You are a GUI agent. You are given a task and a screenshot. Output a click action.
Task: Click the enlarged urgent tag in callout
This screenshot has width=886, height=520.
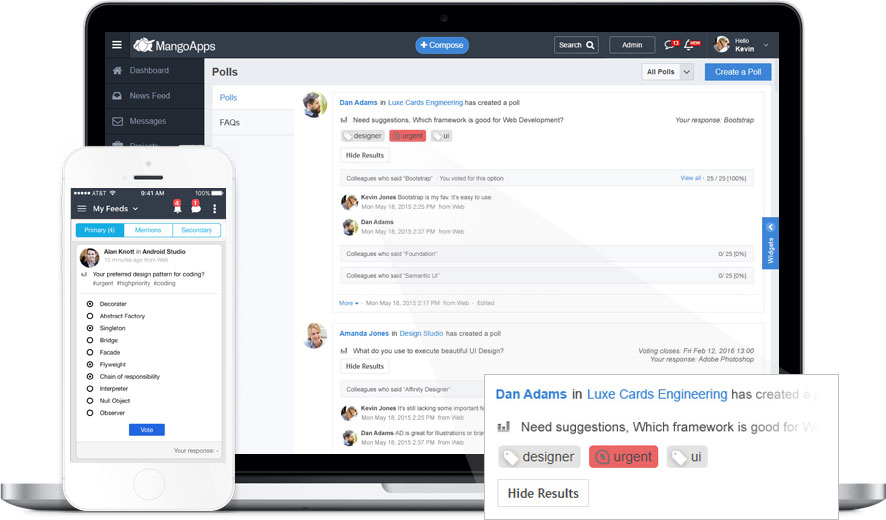pyautogui.click(x=624, y=457)
